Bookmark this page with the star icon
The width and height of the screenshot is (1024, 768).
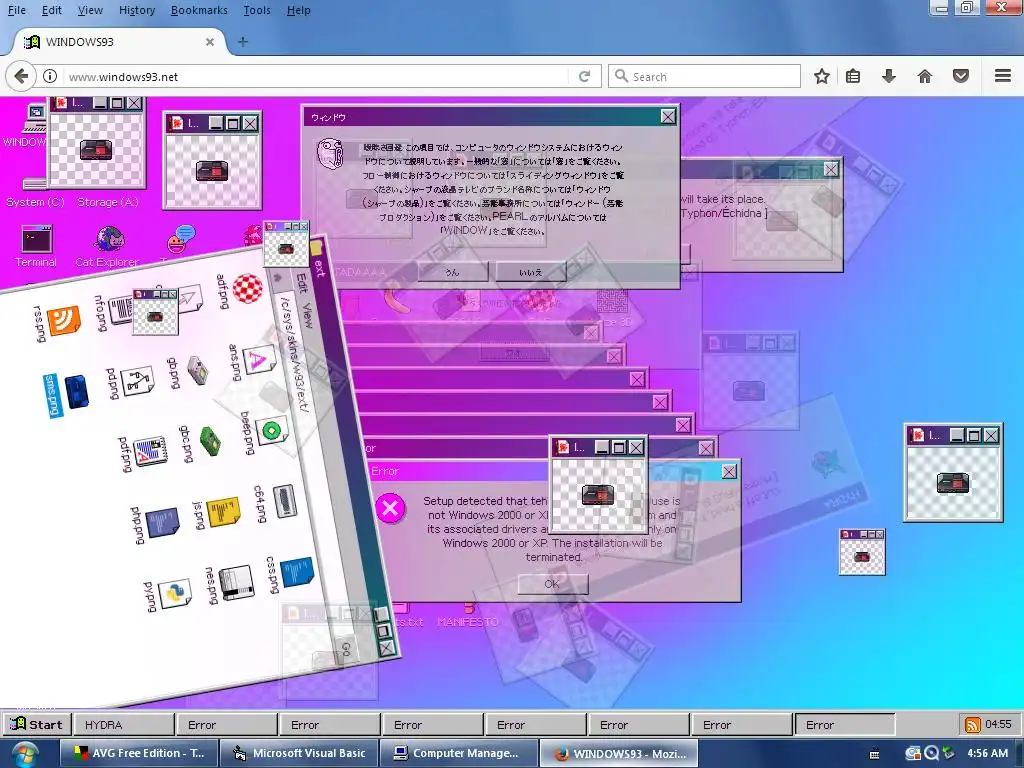pos(822,76)
